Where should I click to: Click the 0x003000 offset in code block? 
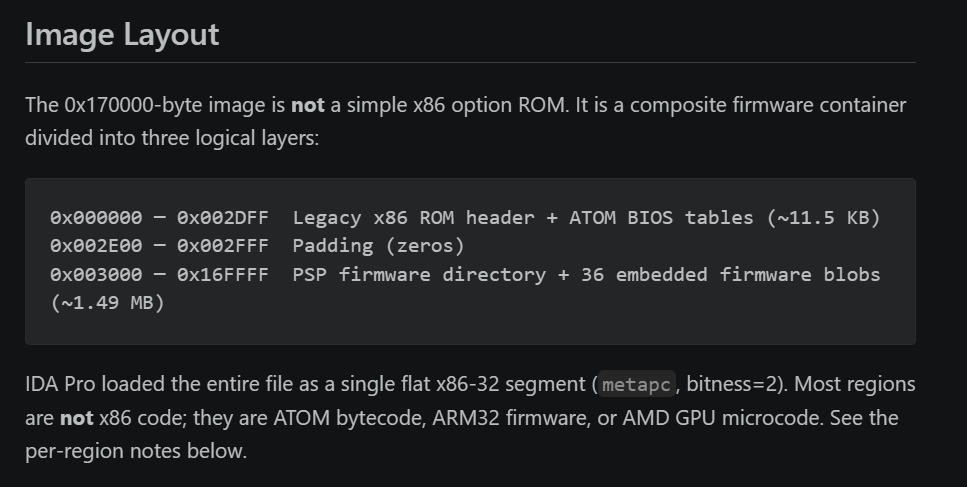96,274
